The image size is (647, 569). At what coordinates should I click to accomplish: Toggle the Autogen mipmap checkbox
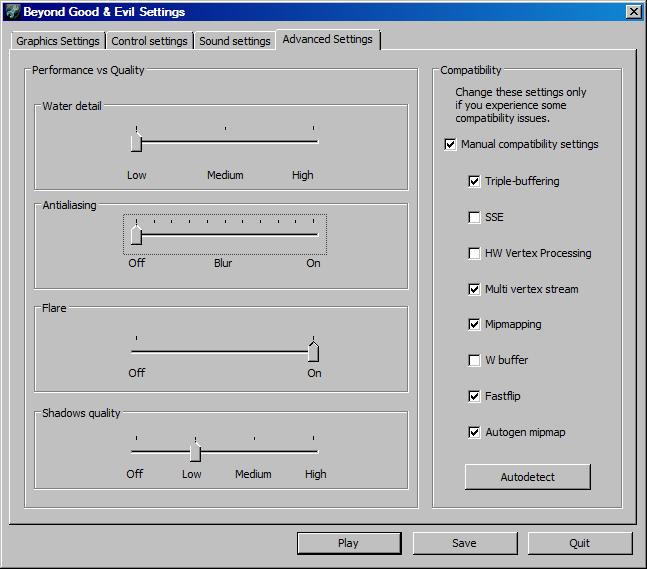tap(474, 432)
